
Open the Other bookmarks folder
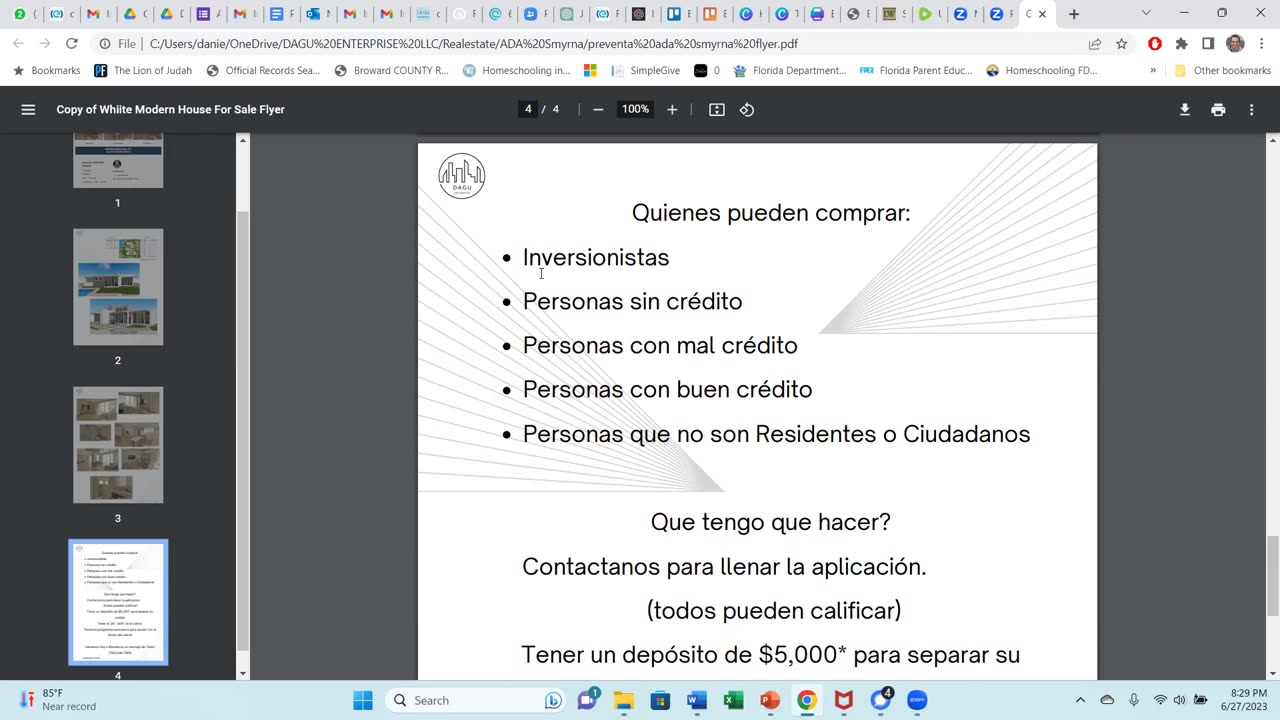[1222, 71]
